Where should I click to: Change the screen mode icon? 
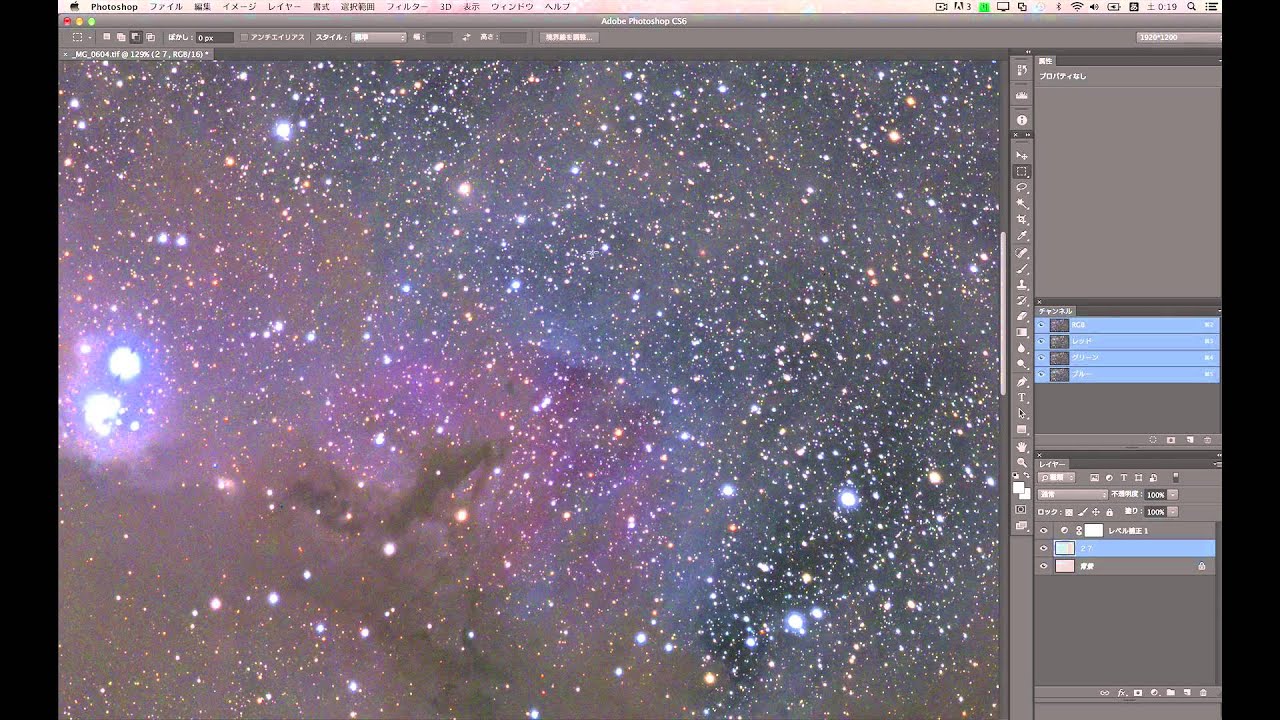1022,526
